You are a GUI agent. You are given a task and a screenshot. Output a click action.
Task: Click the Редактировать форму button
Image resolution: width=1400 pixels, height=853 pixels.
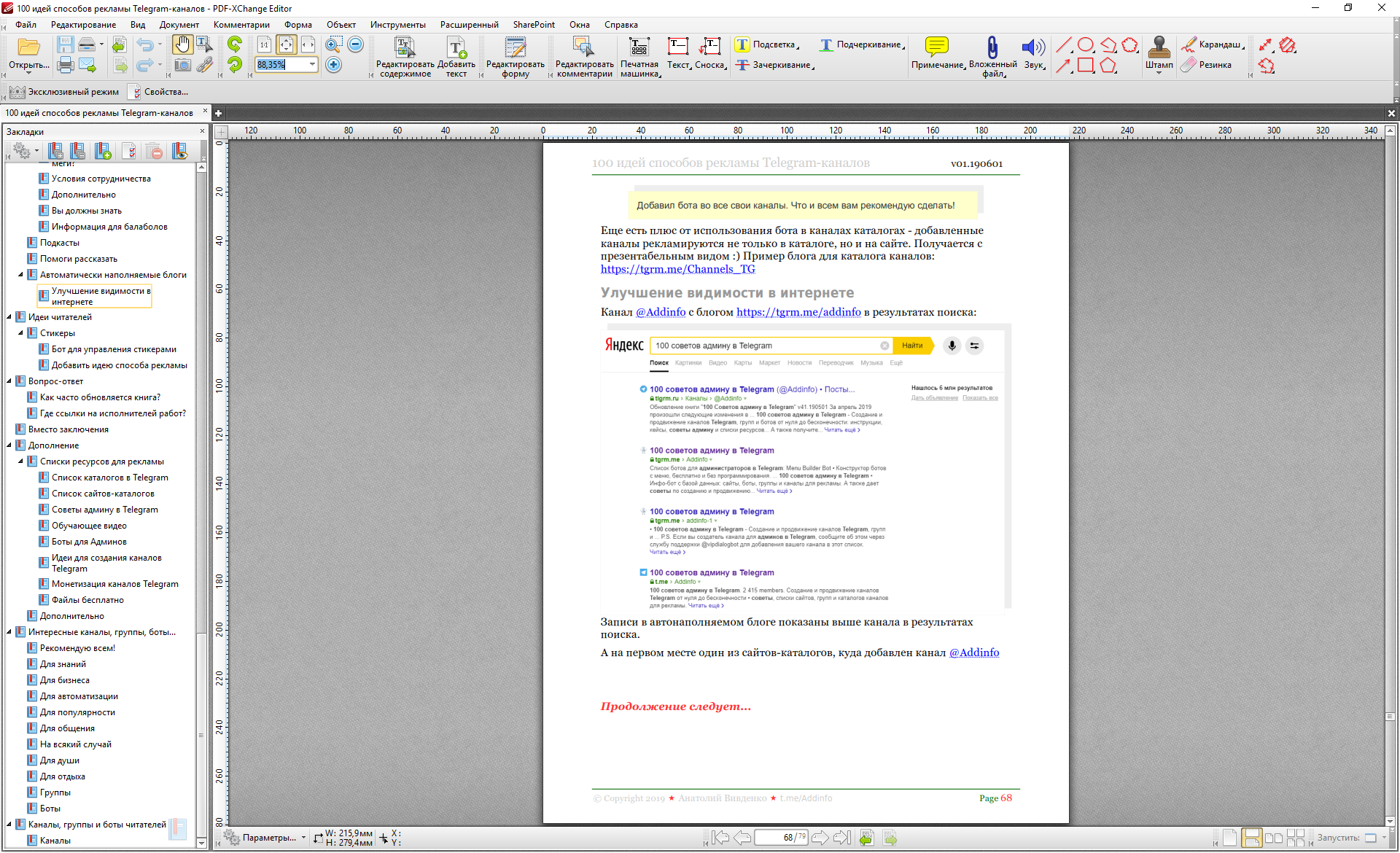coord(516,57)
